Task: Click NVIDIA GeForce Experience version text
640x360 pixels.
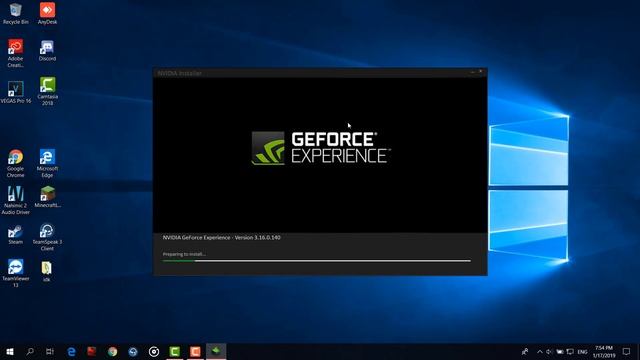Action: [x=222, y=238]
